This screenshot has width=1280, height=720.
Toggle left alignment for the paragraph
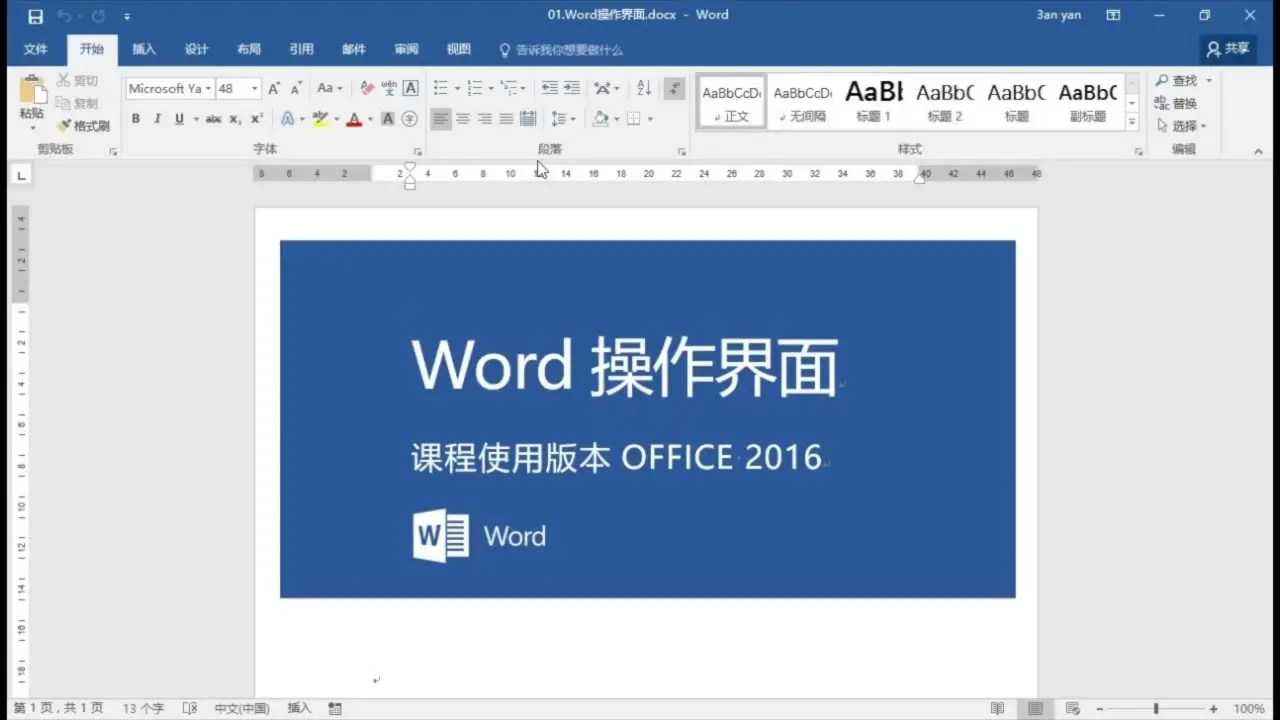[441, 119]
